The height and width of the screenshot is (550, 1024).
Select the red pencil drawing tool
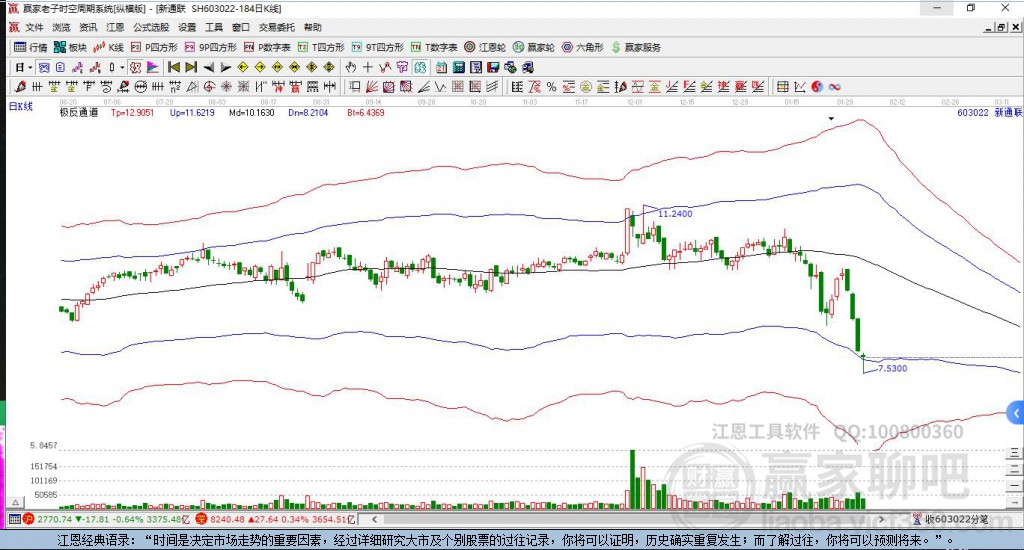tap(20, 86)
